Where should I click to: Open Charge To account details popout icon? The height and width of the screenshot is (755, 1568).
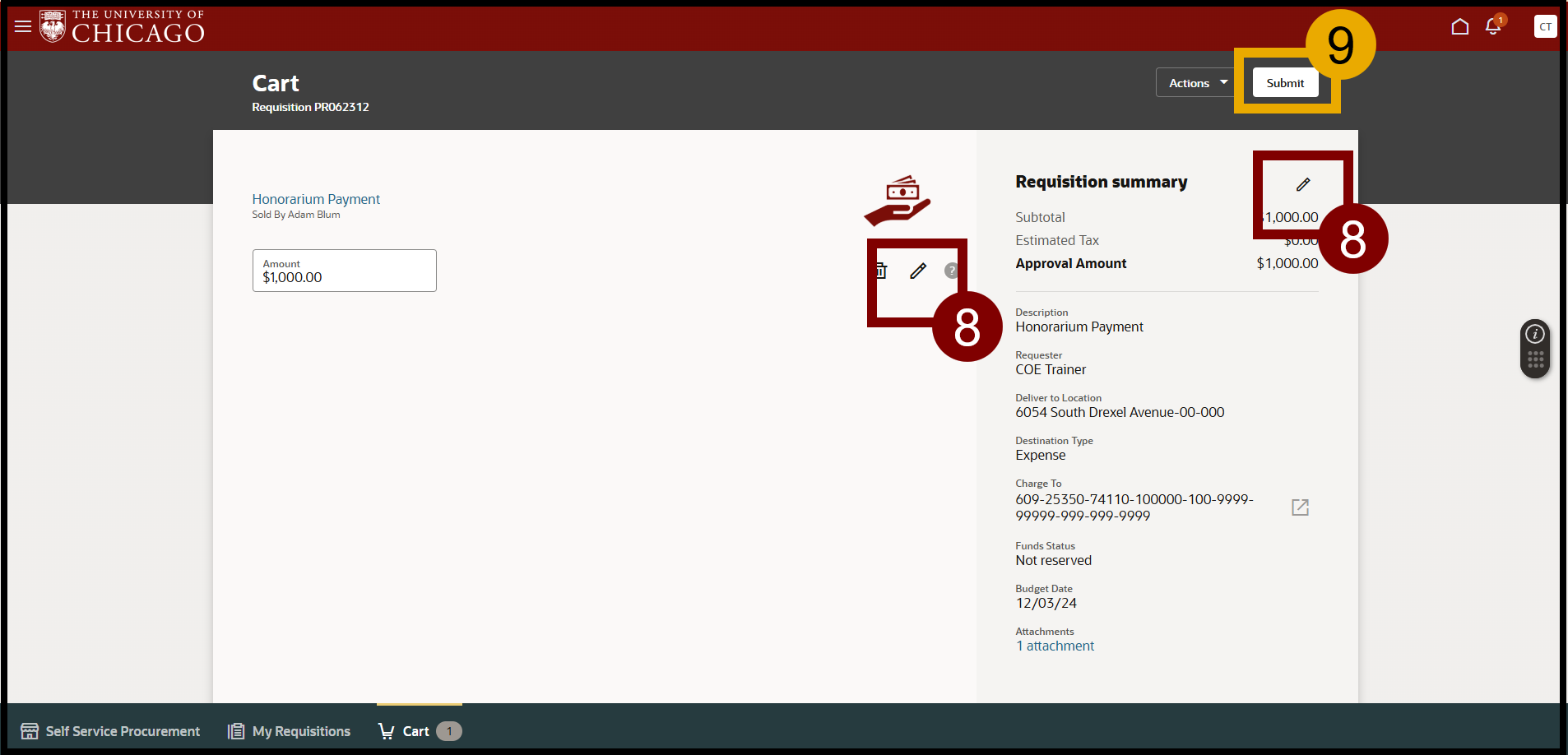click(1300, 507)
